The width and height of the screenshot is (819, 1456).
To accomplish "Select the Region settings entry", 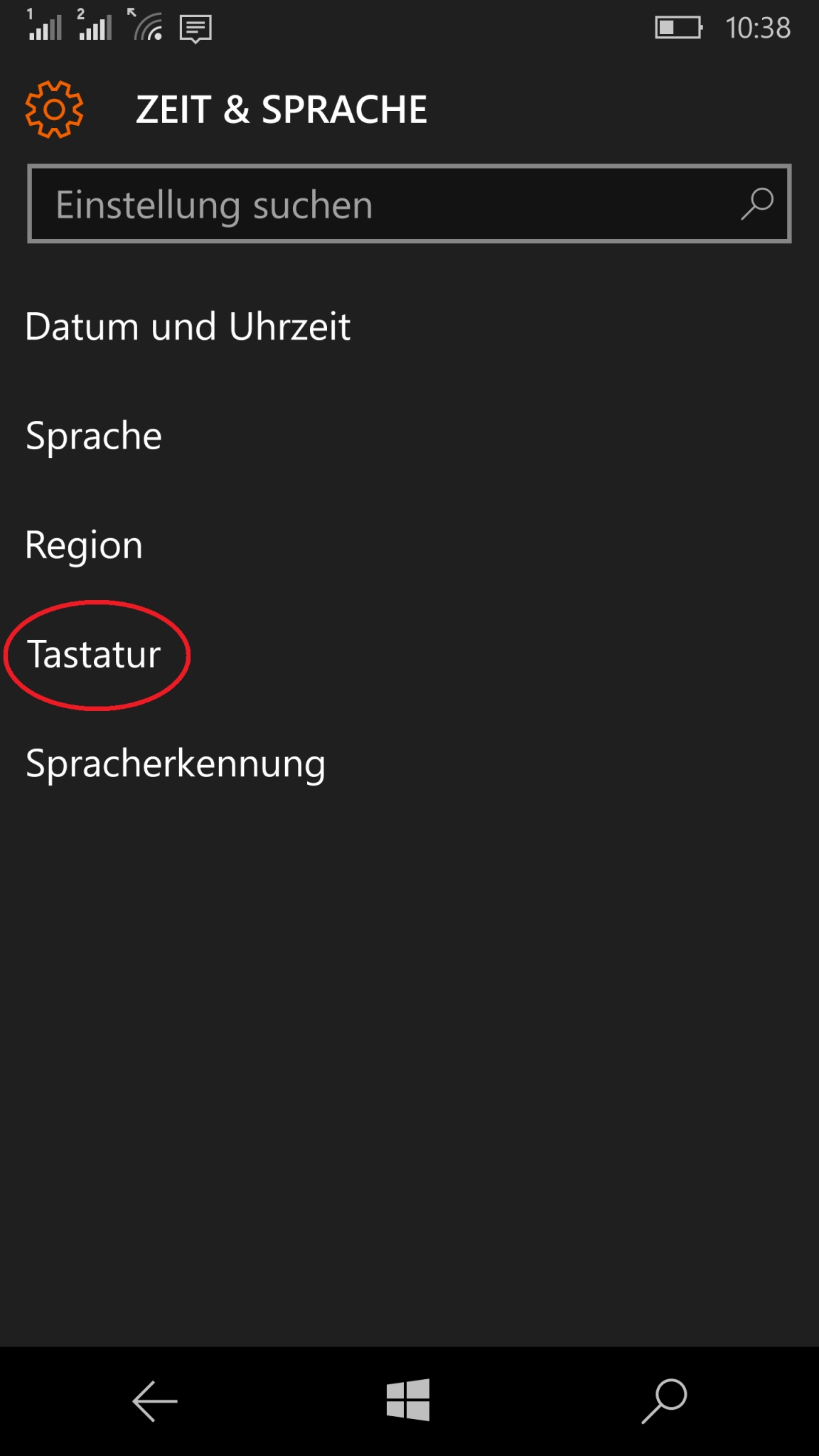I will coord(84,545).
